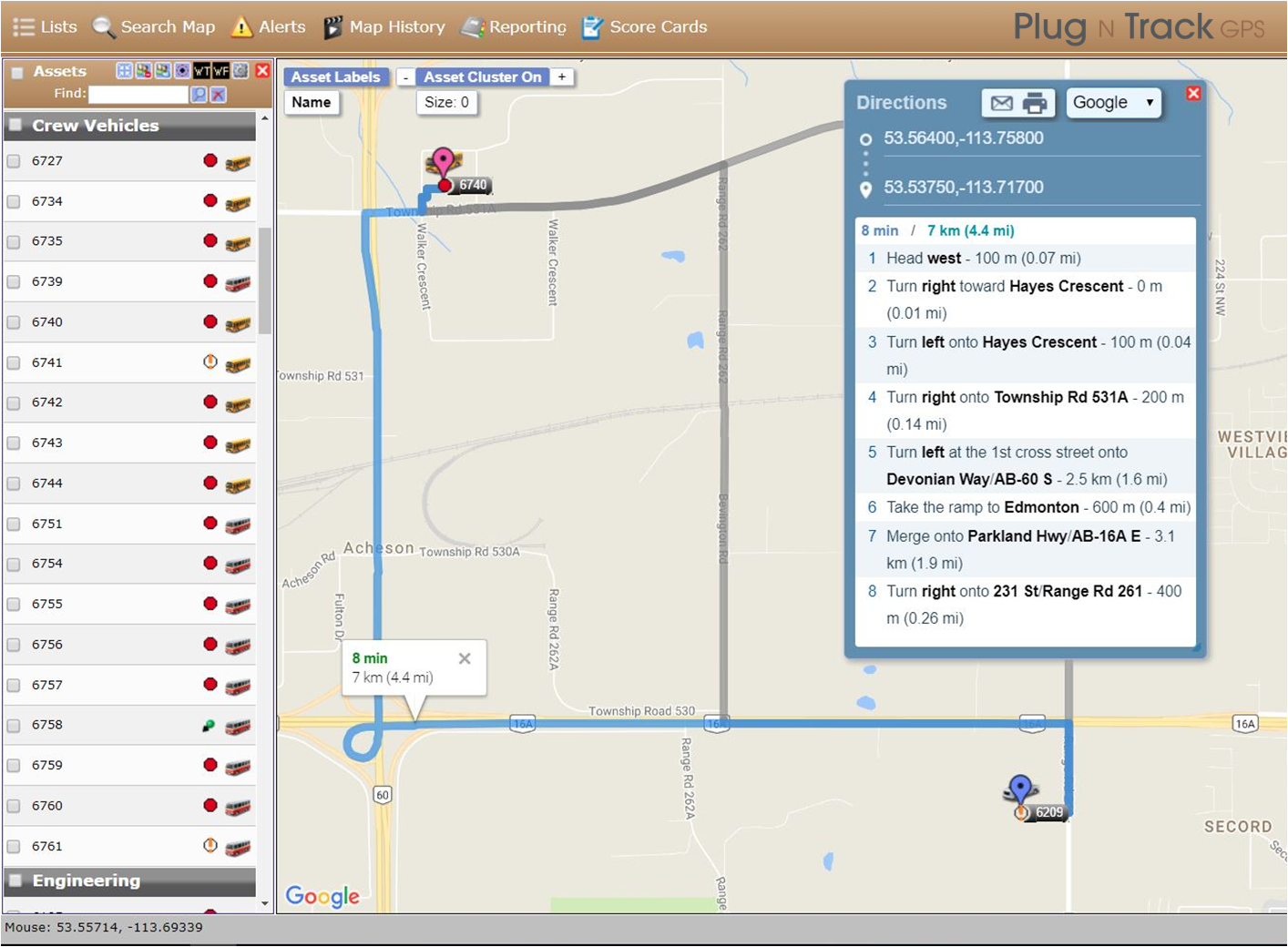The width and height of the screenshot is (1288, 947).
Task: Open the Google directions provider dropdown
Action: pos(1113,103)
